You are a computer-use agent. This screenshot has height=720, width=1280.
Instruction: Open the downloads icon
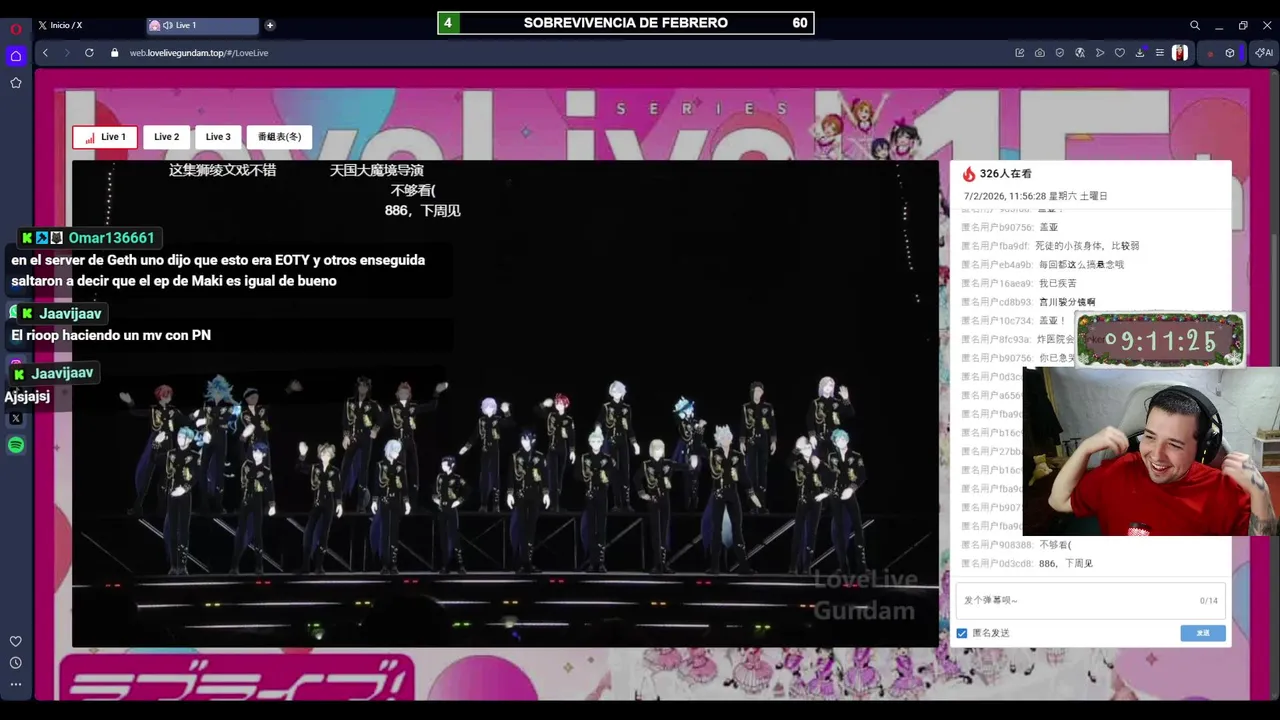[x=1140, y=53]
